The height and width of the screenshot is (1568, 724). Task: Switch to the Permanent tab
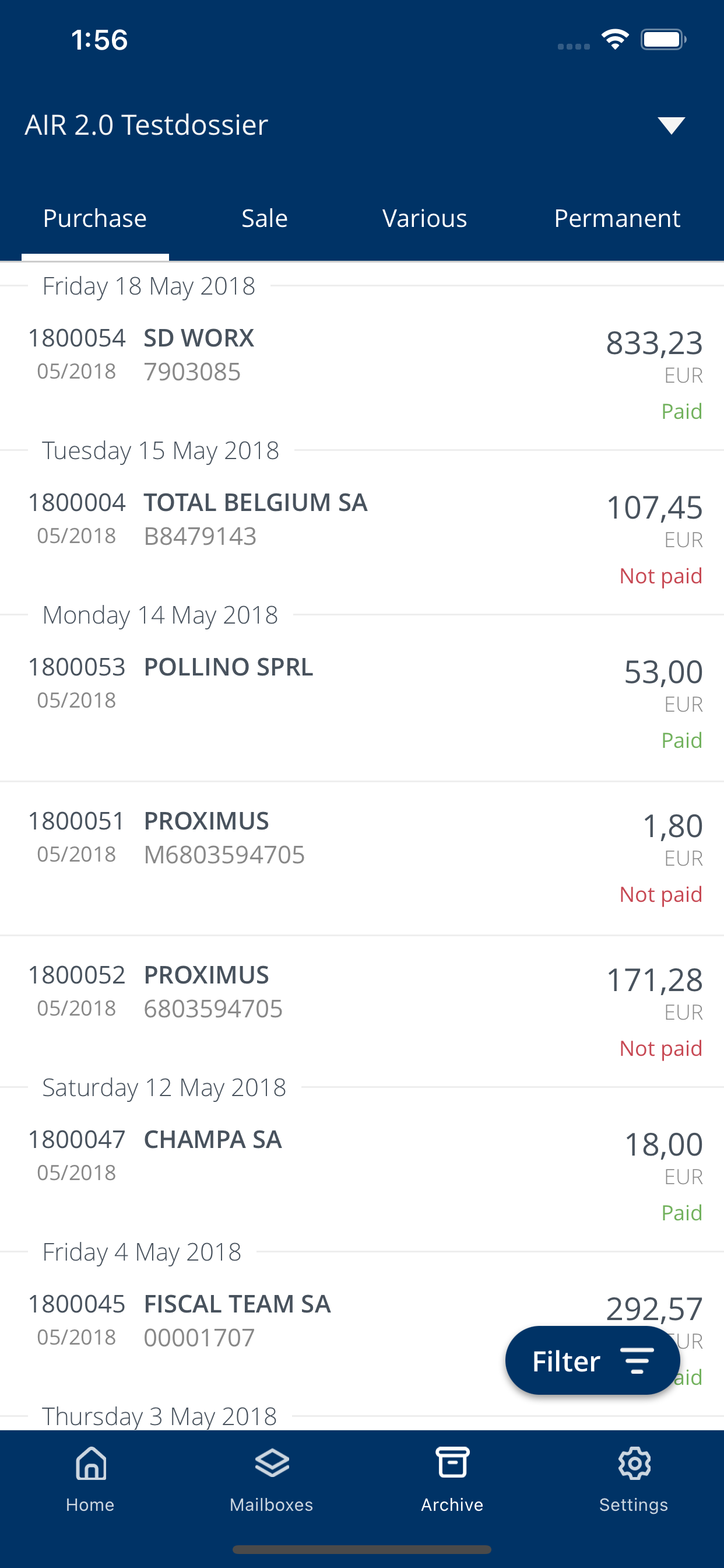tap(617, 219)
